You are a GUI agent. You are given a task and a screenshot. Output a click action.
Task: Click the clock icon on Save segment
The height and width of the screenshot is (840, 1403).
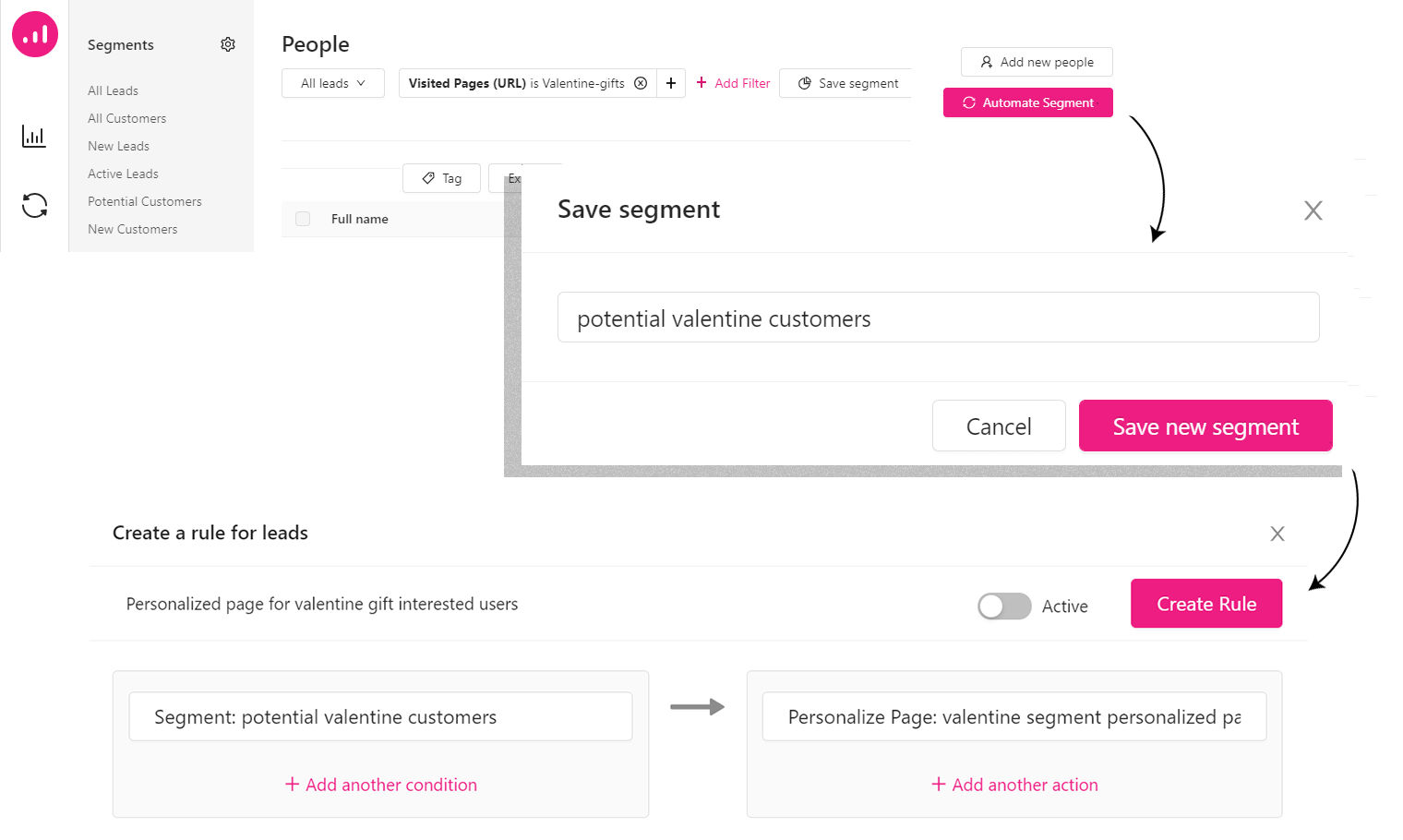(x=804, y=83)
